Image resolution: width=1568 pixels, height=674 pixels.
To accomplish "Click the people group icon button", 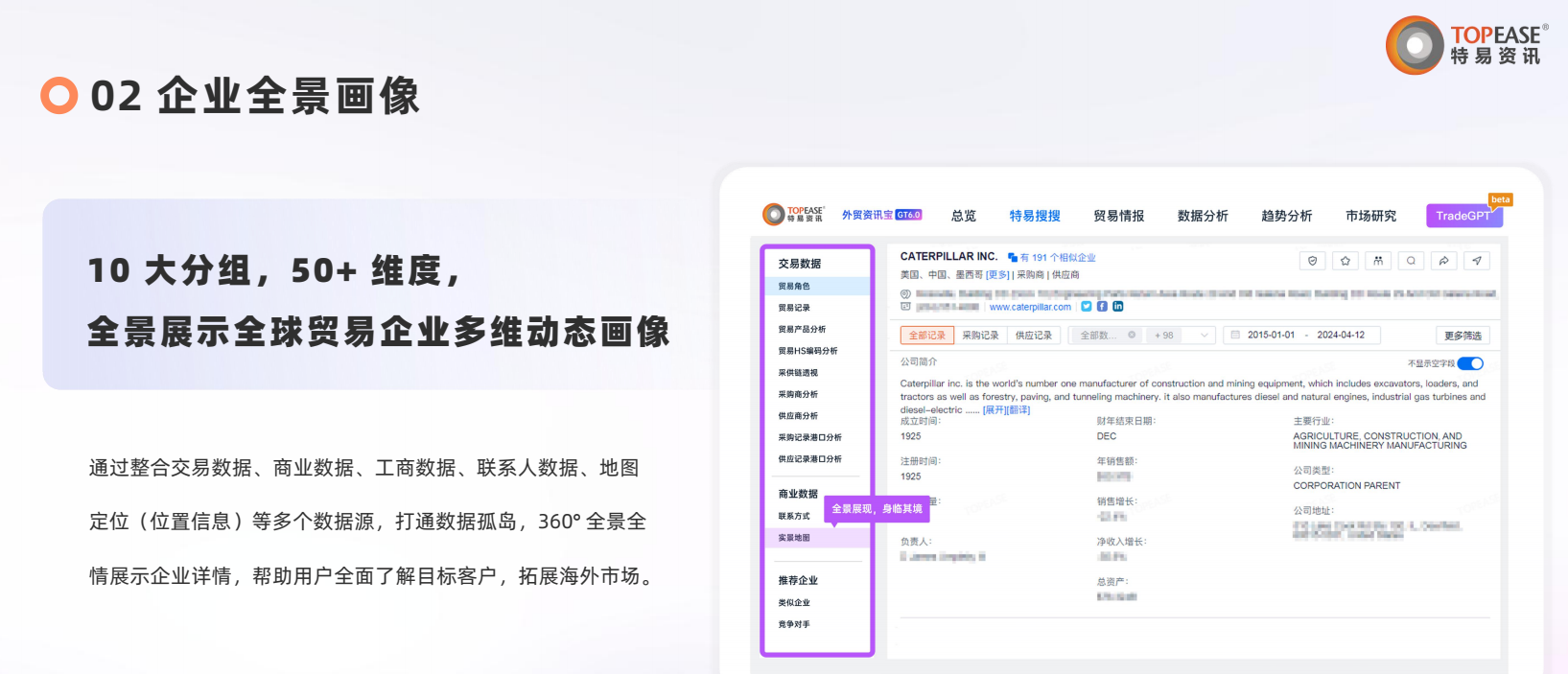I will tap(1378, 261).
